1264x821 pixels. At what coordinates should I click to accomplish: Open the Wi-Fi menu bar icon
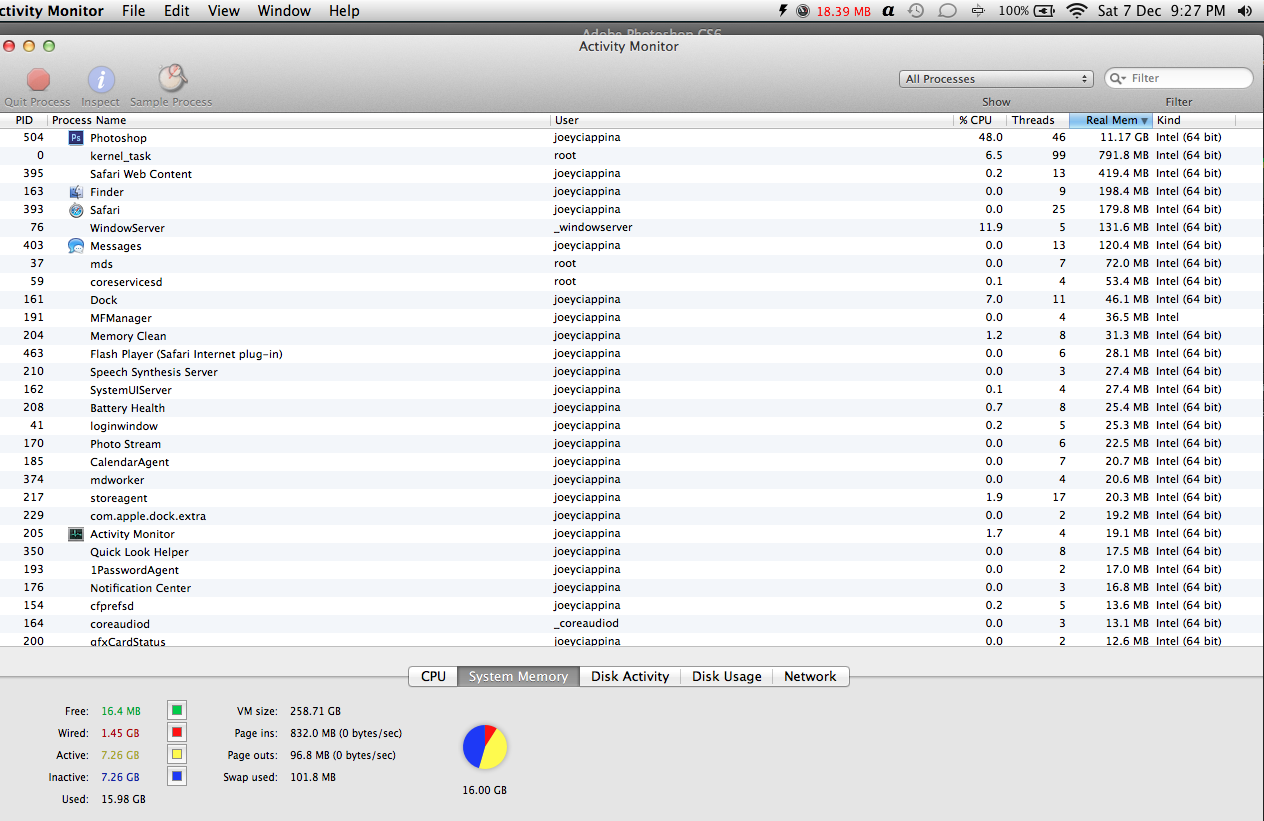[x=1076, y=11]
